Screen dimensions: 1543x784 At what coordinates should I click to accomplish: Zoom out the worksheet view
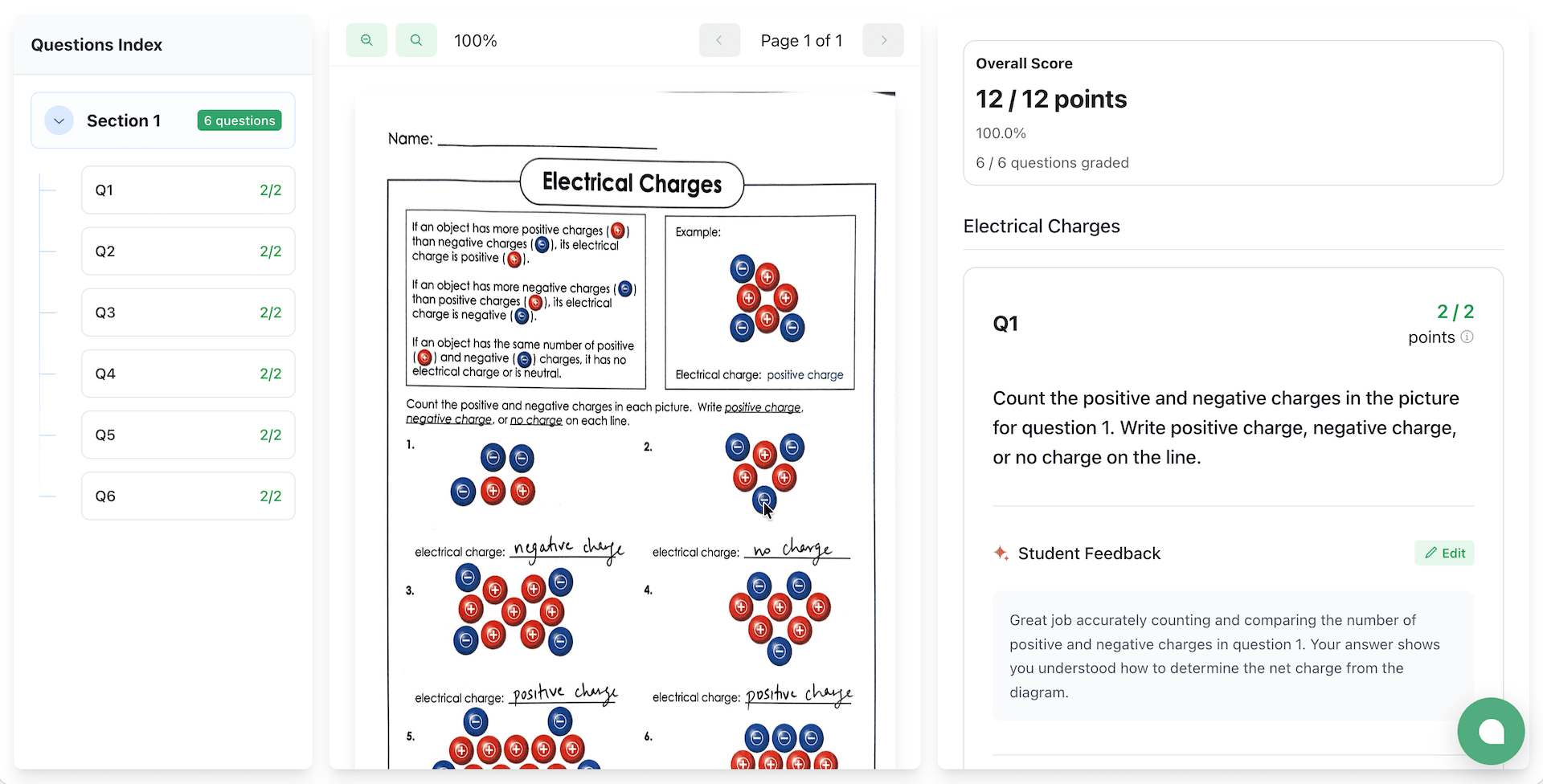[x=366, y=39]
